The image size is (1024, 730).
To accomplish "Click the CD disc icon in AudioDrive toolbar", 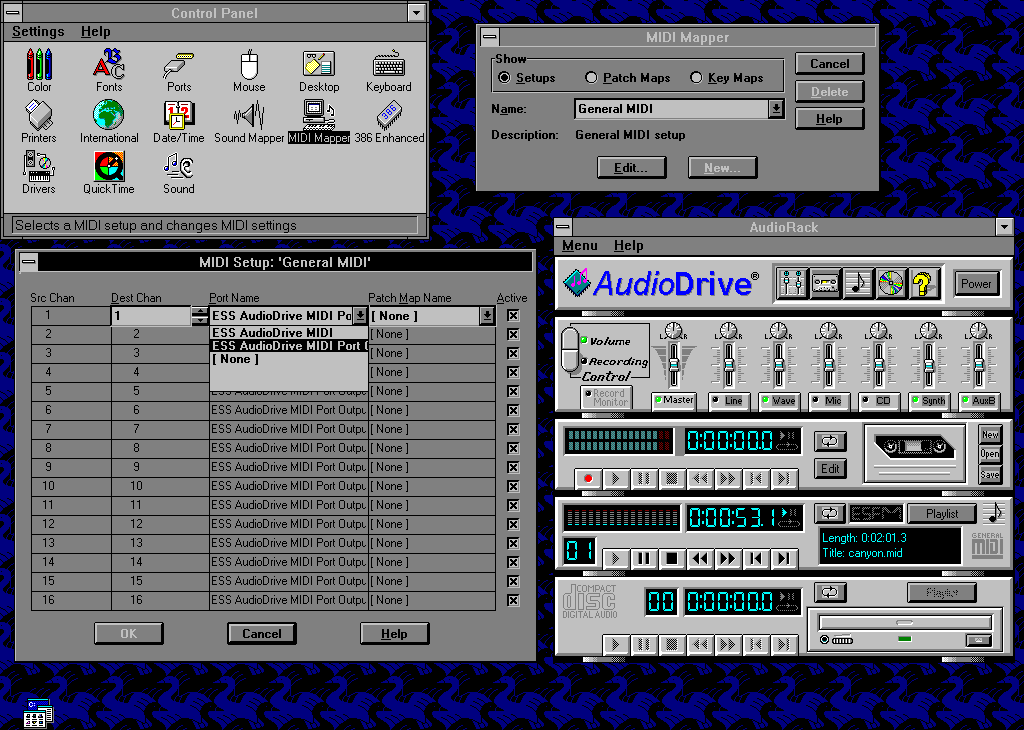I will coord(891,284).
